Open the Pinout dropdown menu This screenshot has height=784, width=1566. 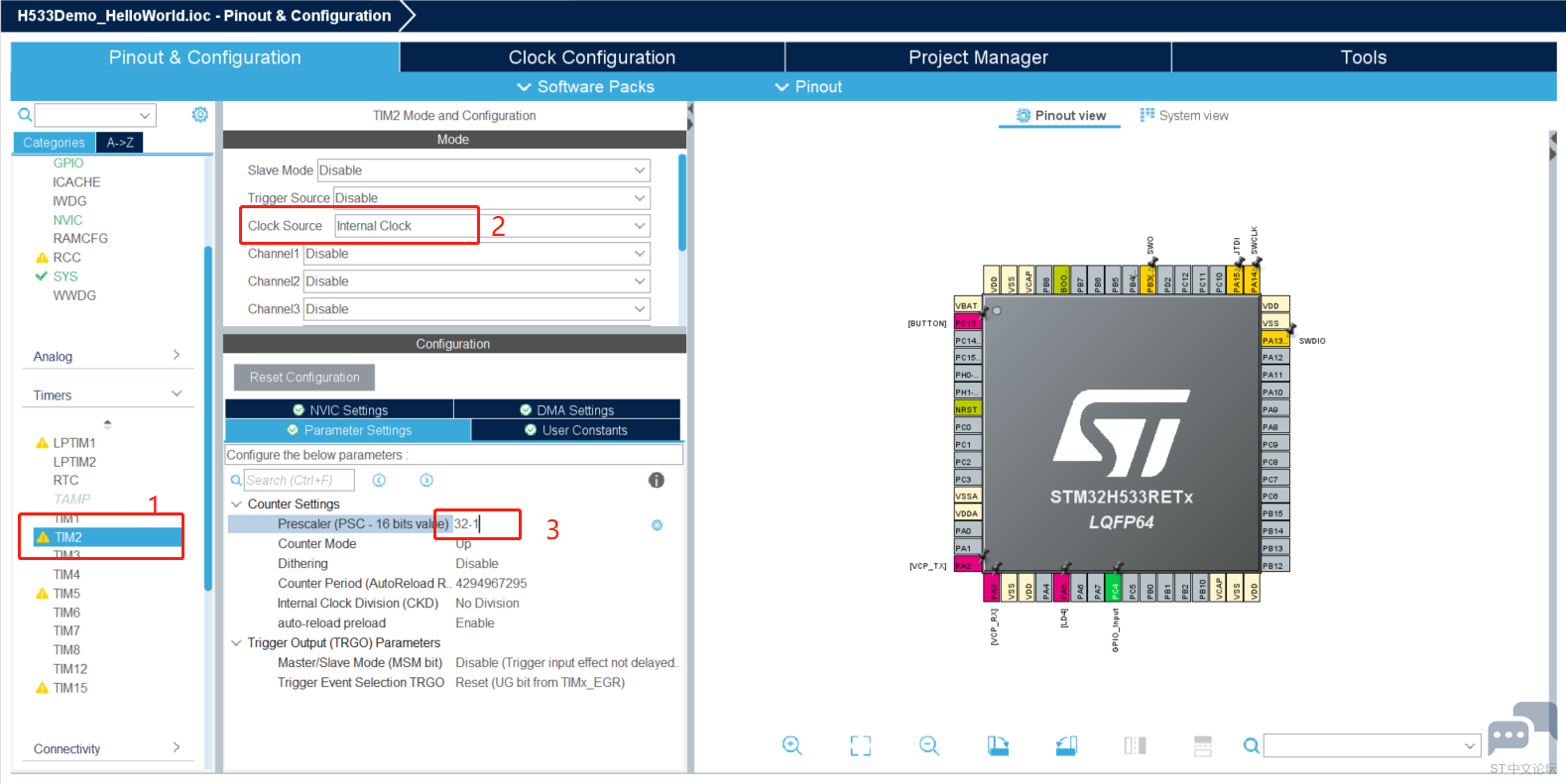tap(808, 87)
